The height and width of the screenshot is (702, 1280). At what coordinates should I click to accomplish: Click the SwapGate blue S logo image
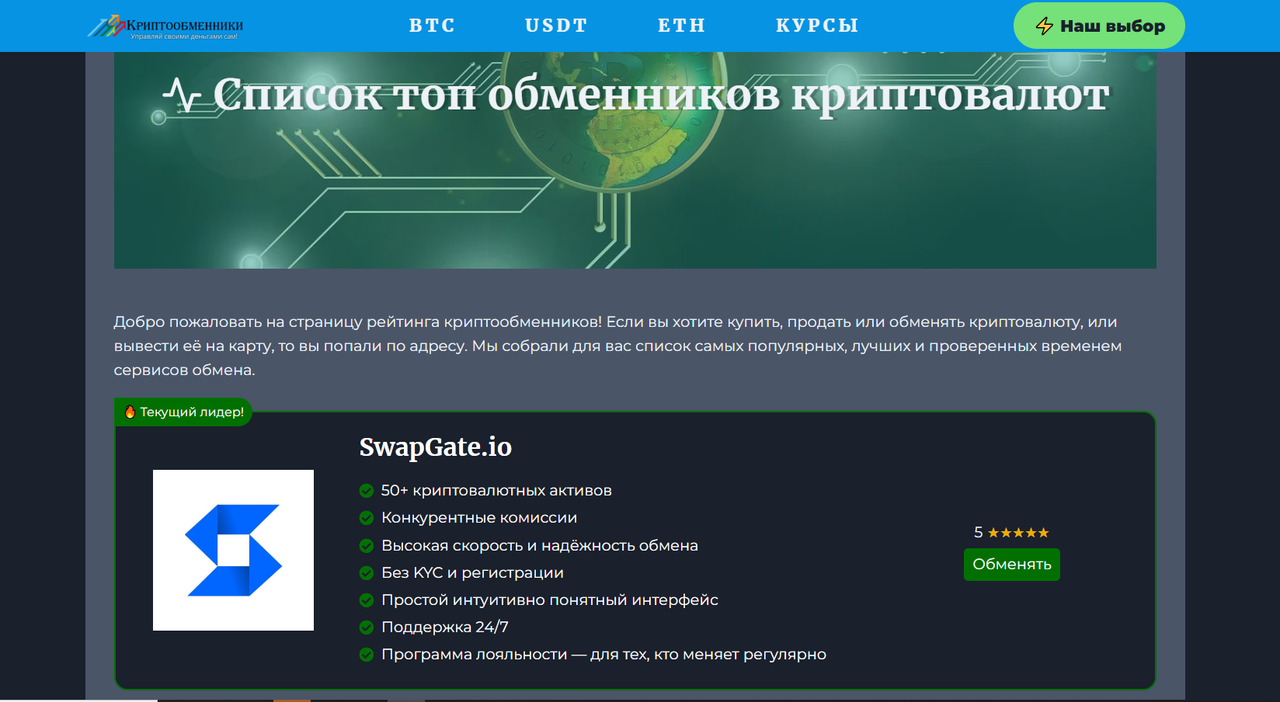coord(233,550)
